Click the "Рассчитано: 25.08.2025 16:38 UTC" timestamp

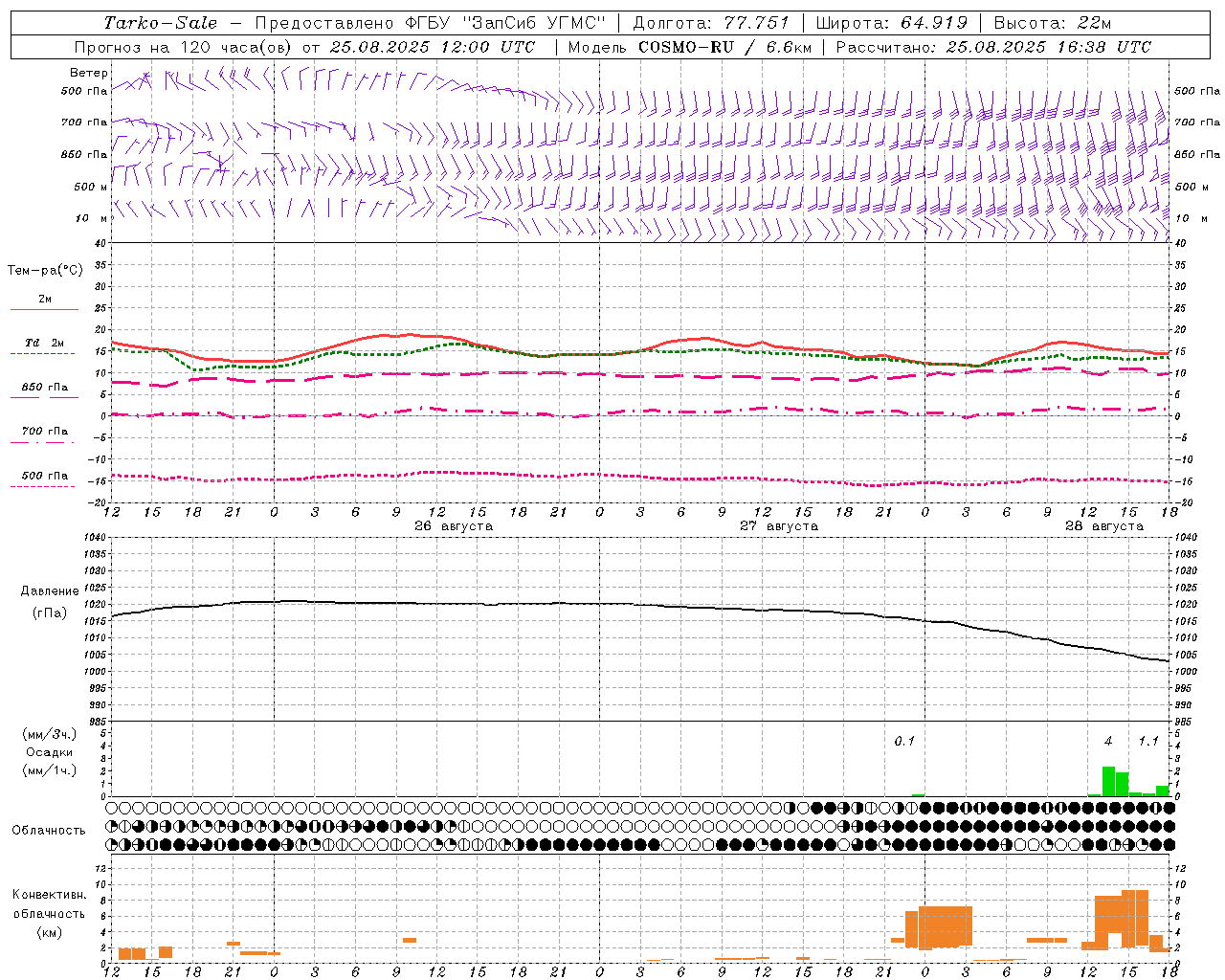coord(993,47)
